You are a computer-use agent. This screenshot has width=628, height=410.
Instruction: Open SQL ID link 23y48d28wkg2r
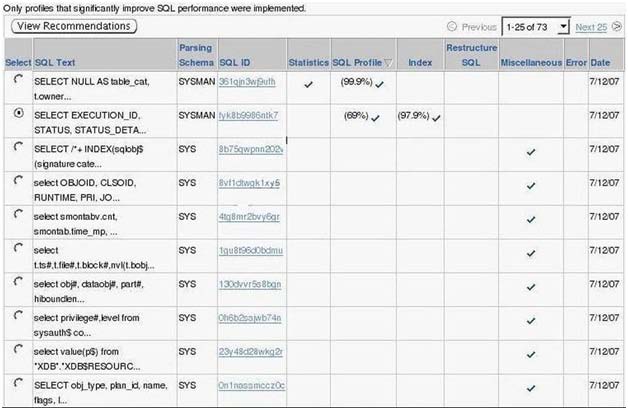coord(250,351)
